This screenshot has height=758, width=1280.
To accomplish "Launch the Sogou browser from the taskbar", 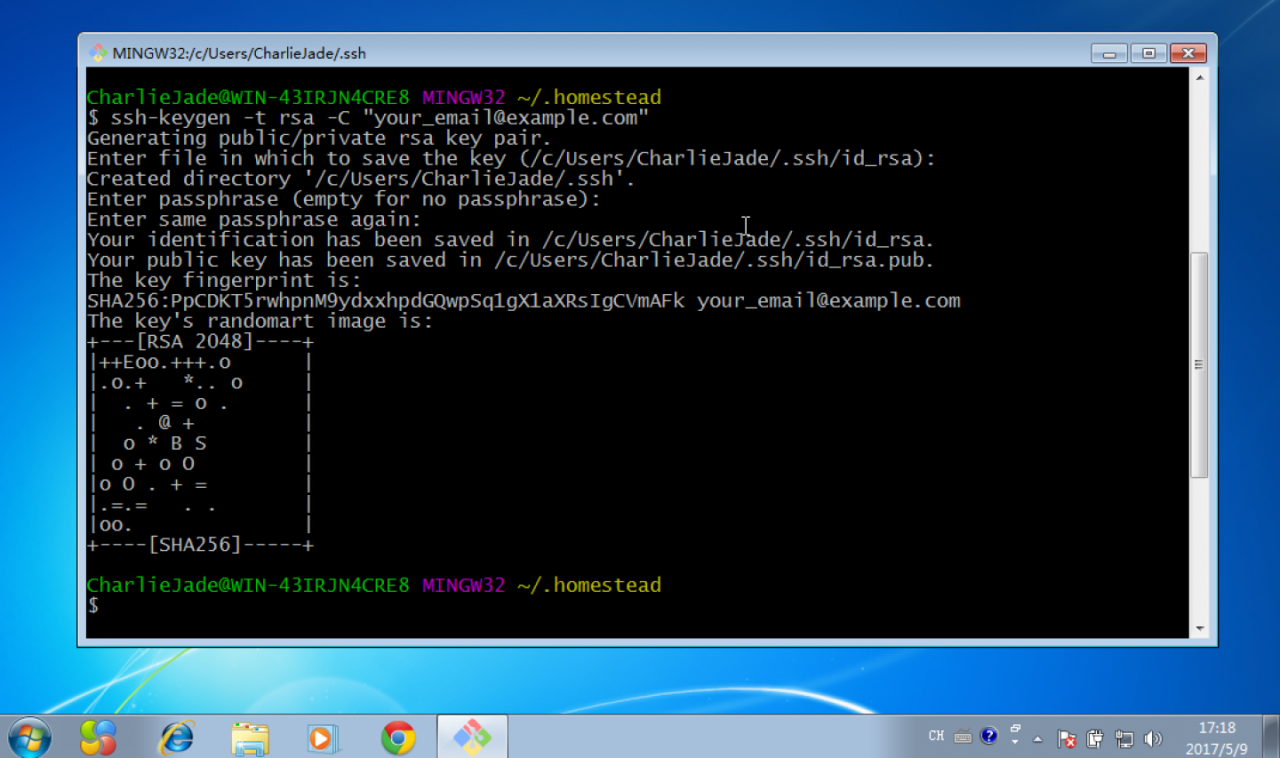I will (98, 738).
